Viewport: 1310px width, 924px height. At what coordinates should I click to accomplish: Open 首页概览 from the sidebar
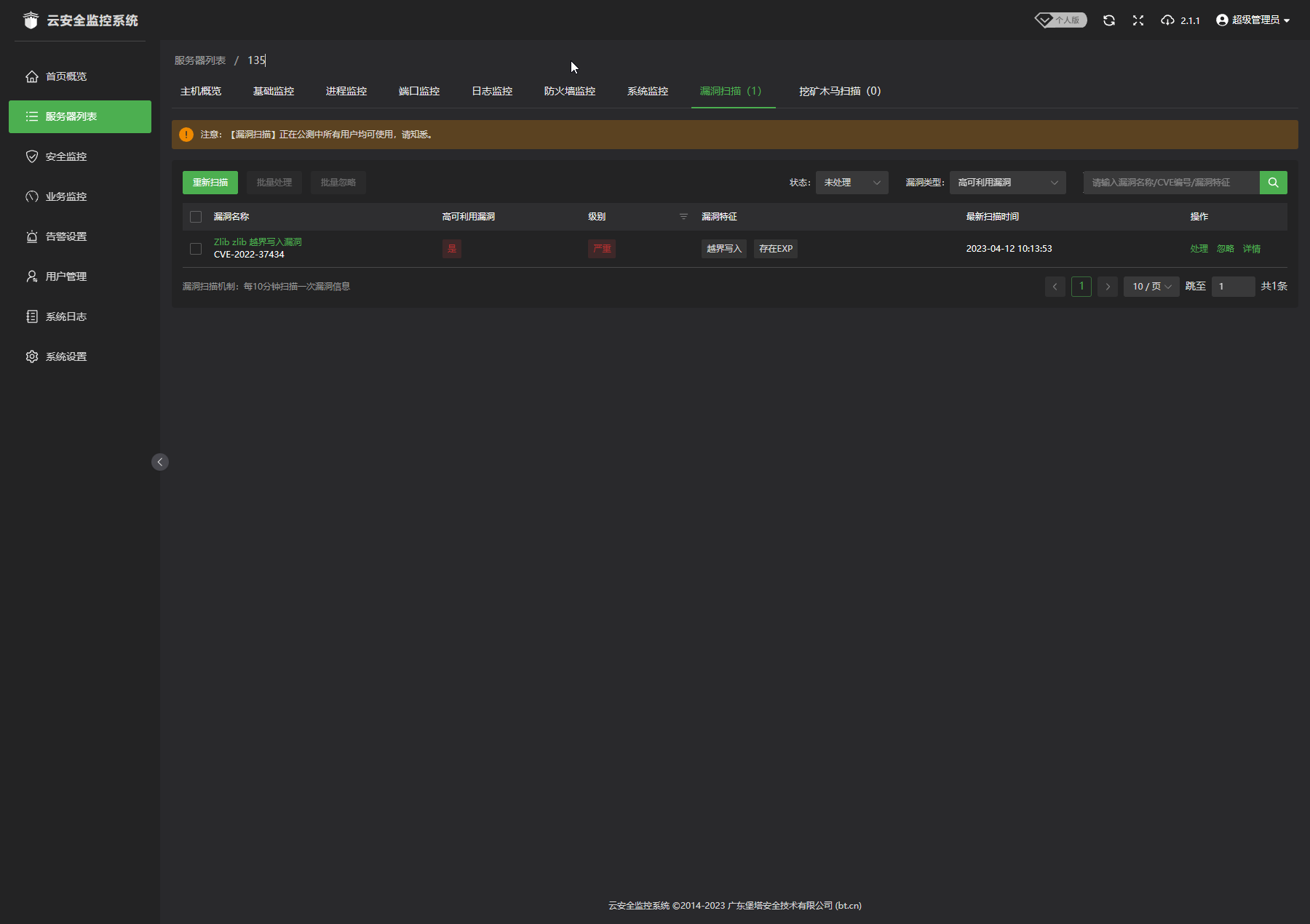click(65, 76)
